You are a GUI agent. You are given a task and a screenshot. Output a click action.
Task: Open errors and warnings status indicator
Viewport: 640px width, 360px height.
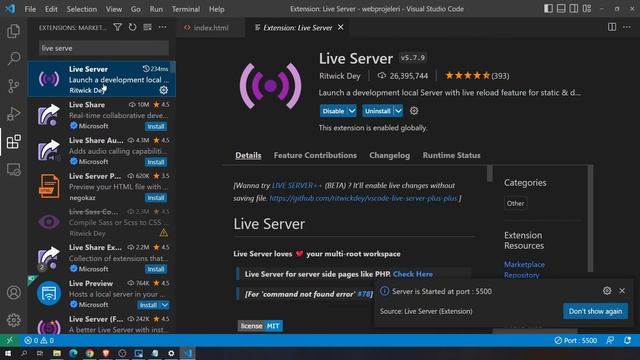click(39, 340)
